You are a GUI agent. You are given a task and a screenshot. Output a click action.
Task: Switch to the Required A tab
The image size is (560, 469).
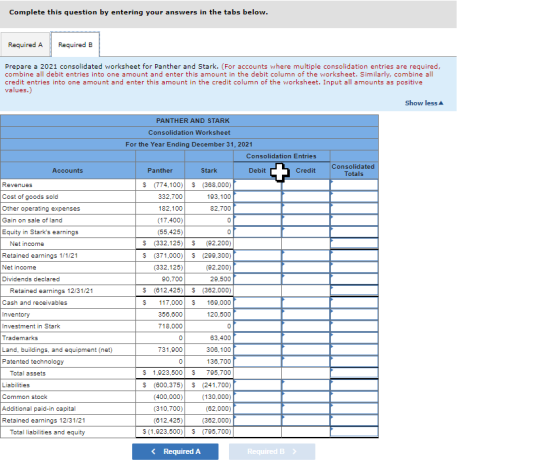point(25,44)
